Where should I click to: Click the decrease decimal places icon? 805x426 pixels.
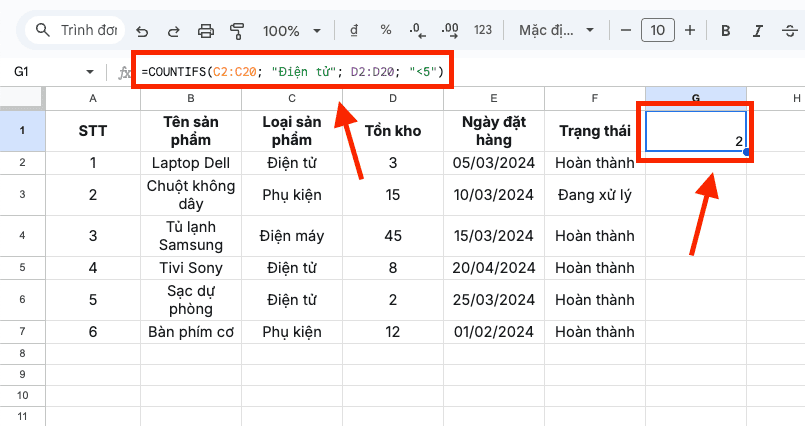pyautogui.click(x=417, y=31)
